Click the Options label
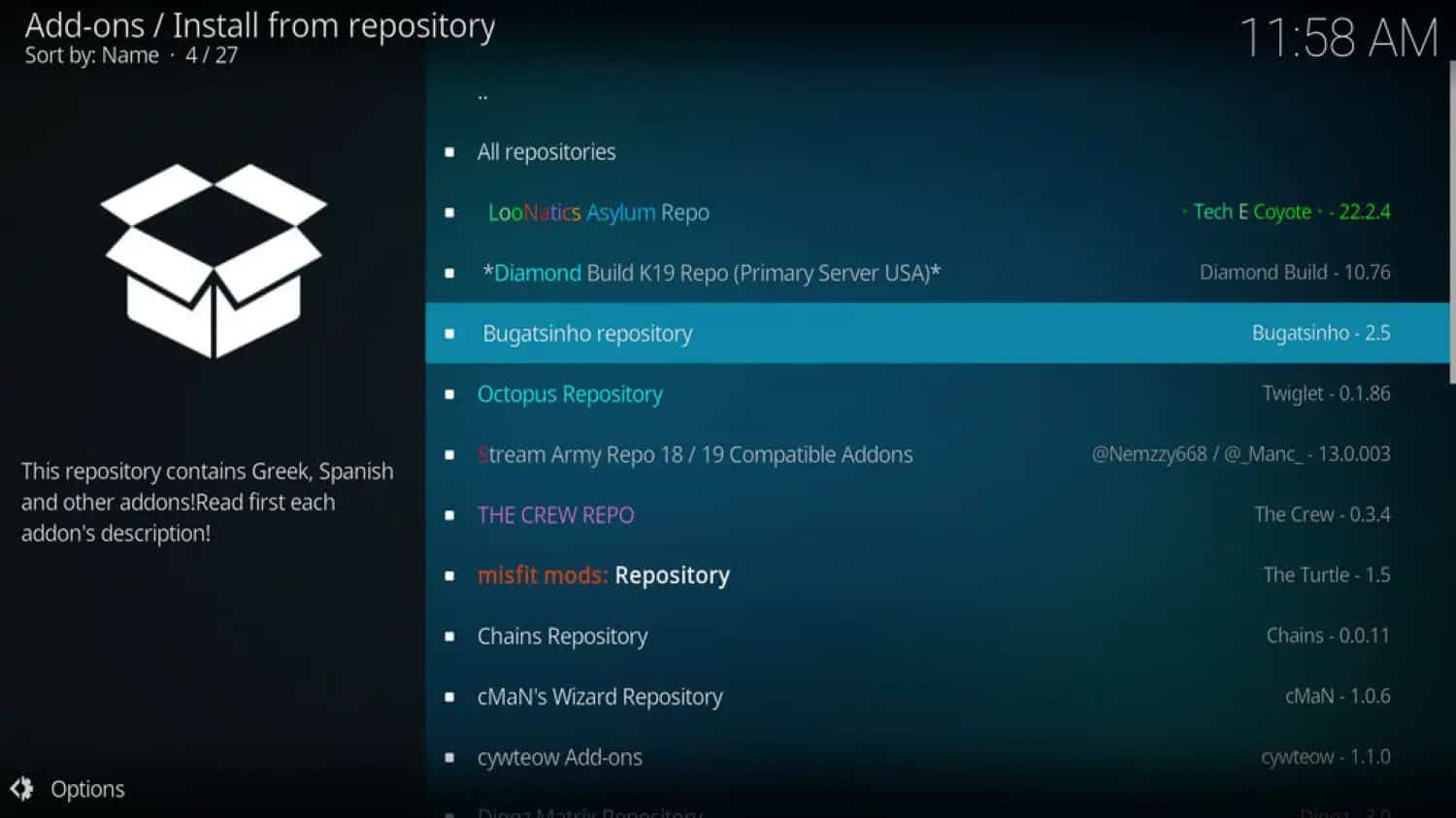1456x818 pixels. pos(87,790)
